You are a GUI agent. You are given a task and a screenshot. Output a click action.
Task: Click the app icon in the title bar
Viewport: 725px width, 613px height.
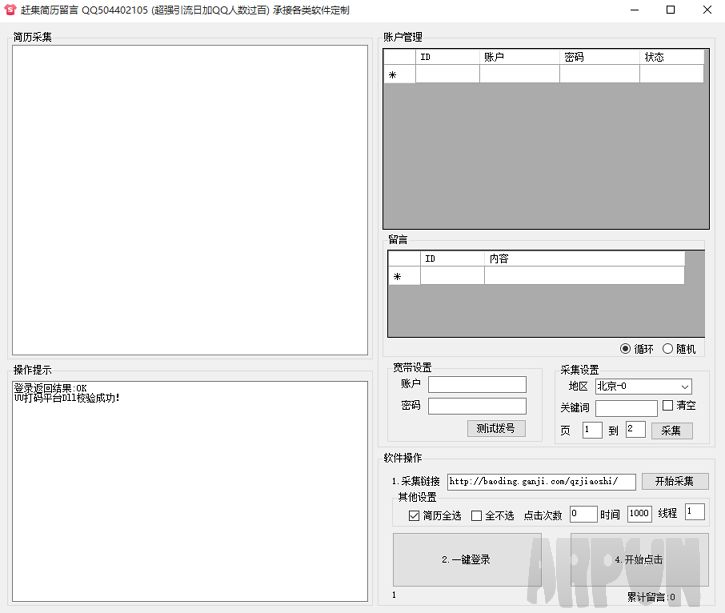(x=10, y=10)
